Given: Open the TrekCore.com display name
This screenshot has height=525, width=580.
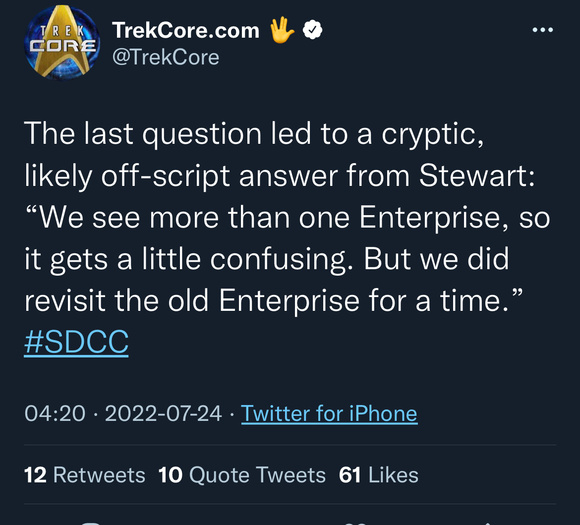Looking at the screenshot, I should (x=186, y=30).
